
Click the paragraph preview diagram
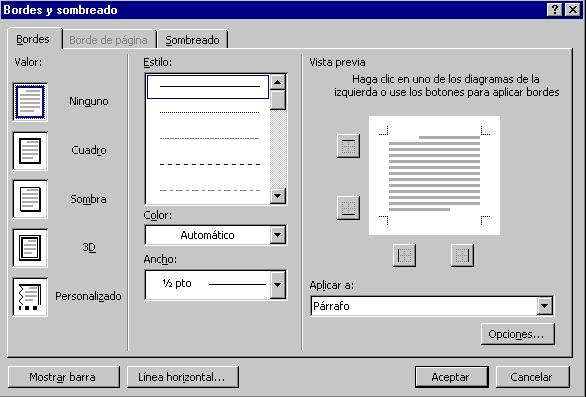(434, 175)
